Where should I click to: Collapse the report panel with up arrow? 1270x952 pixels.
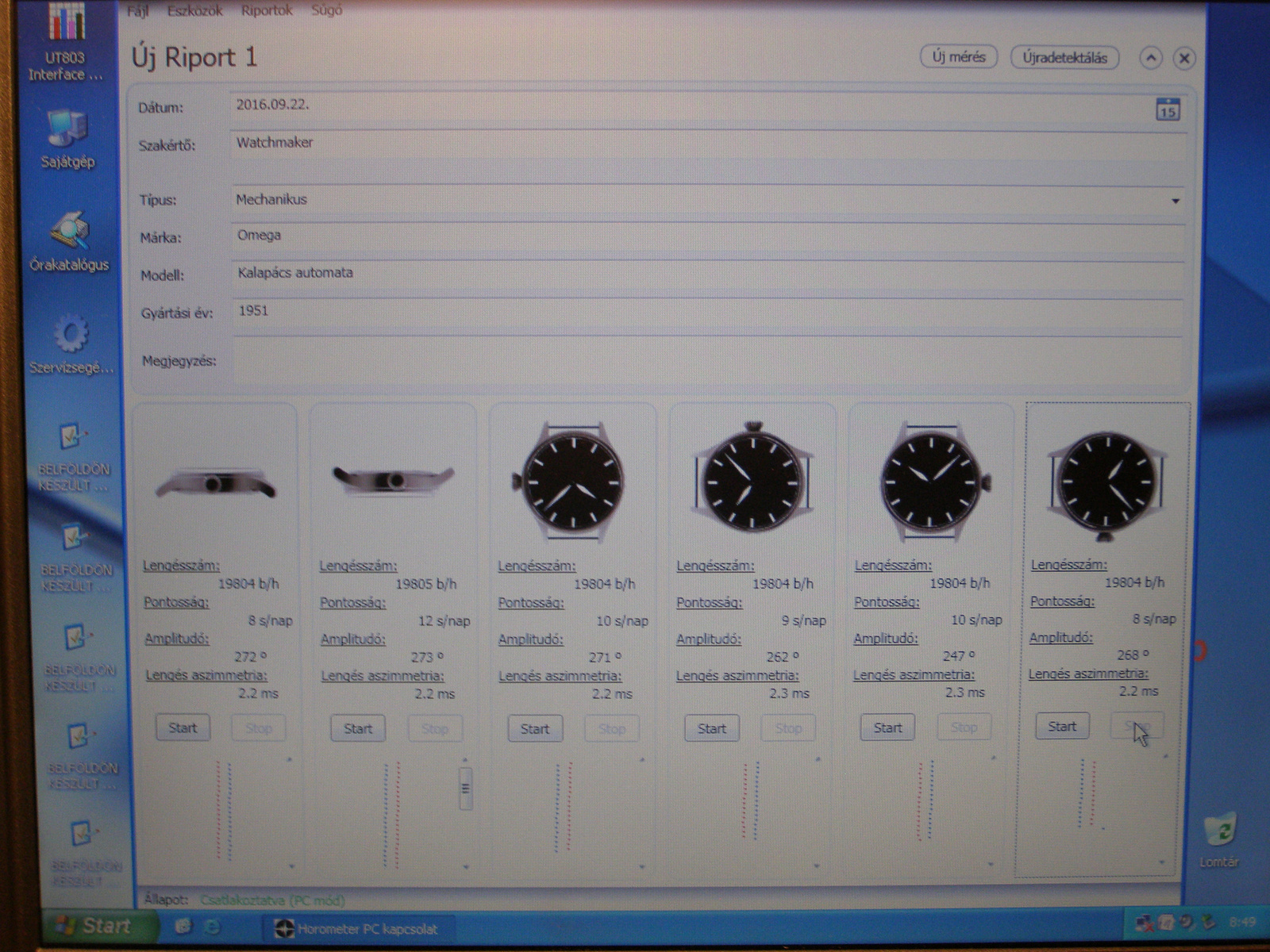(1151, 58)
